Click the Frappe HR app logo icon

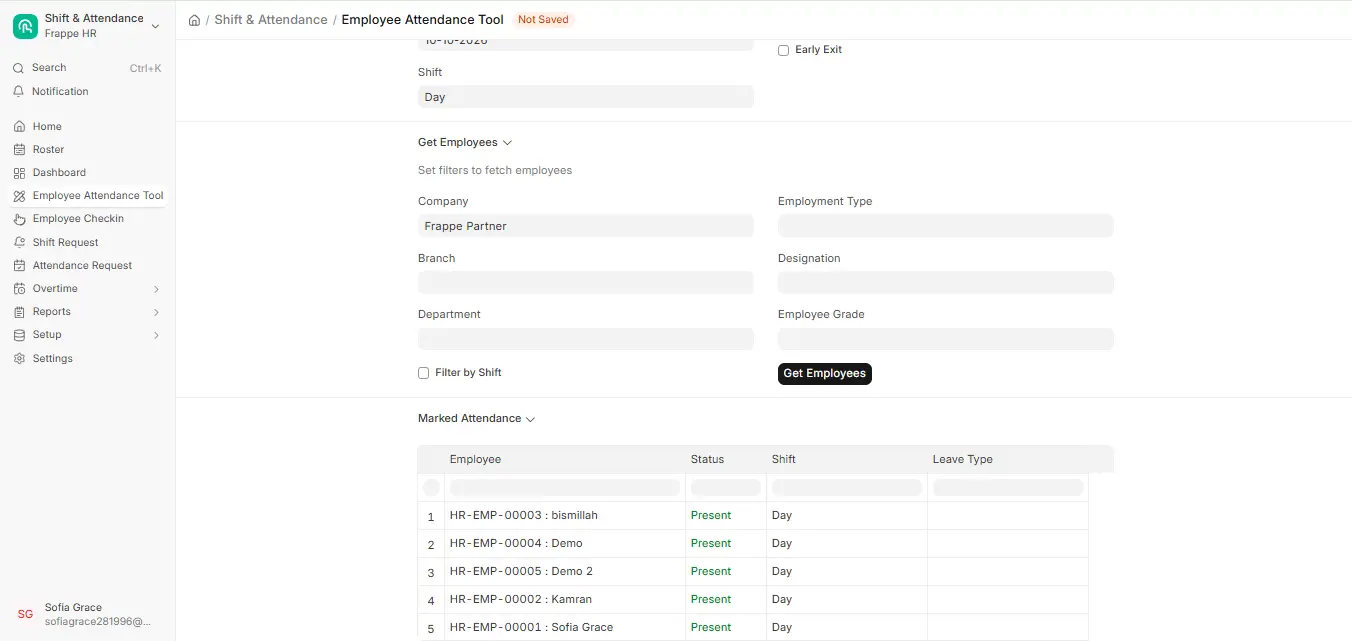[25, 26]
